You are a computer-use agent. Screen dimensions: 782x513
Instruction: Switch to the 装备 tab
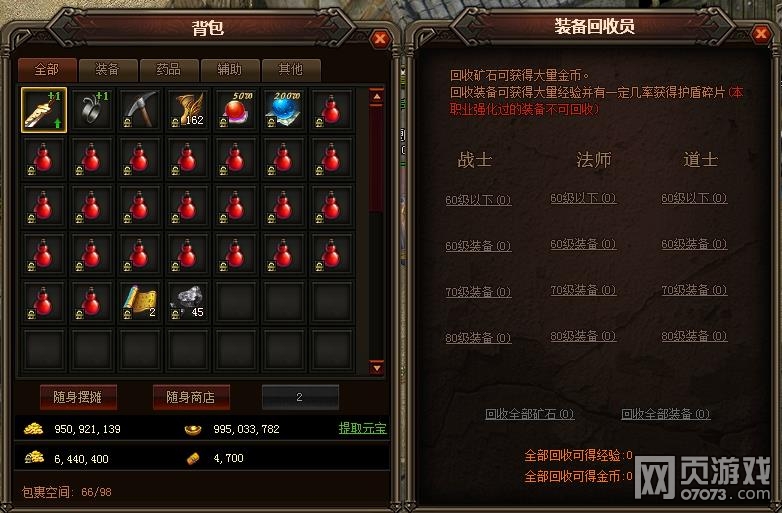(108, 70)
